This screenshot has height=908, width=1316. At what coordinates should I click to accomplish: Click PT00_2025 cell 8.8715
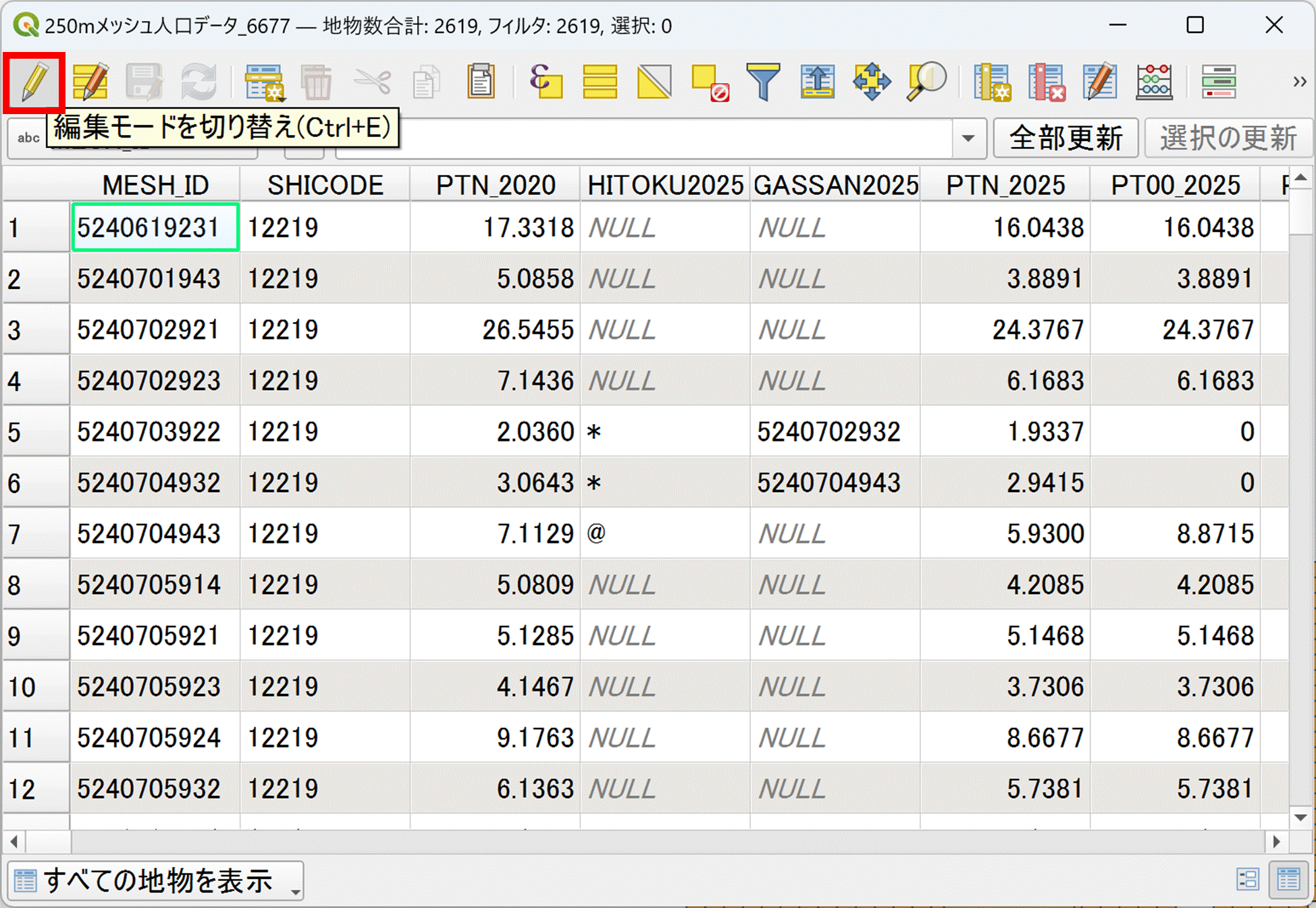(1176, 533)
